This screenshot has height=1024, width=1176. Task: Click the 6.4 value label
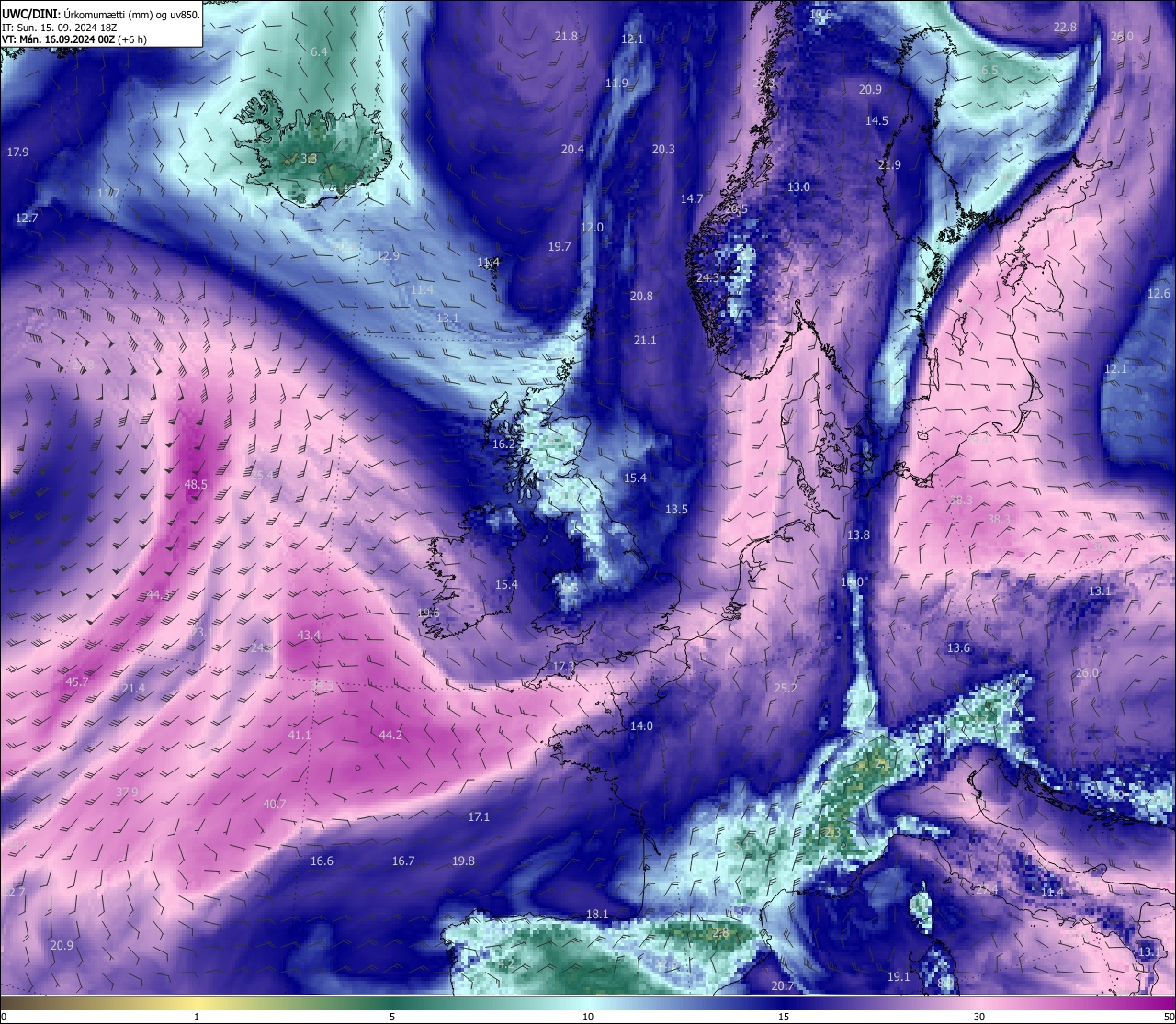[x=319, y=51]
